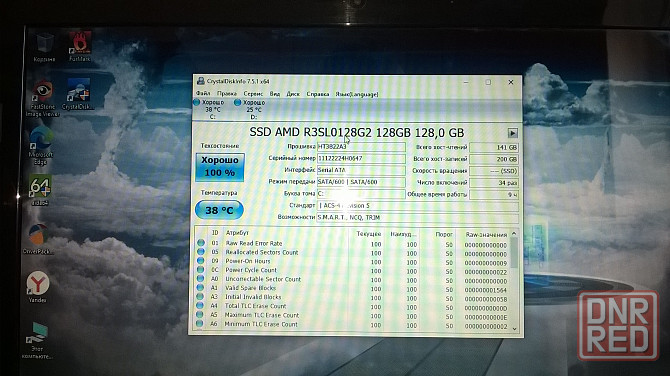Image resolution: width=670 pixels, height=376 pixels.
Task: Click the ID column header
Action: [215, 233]
